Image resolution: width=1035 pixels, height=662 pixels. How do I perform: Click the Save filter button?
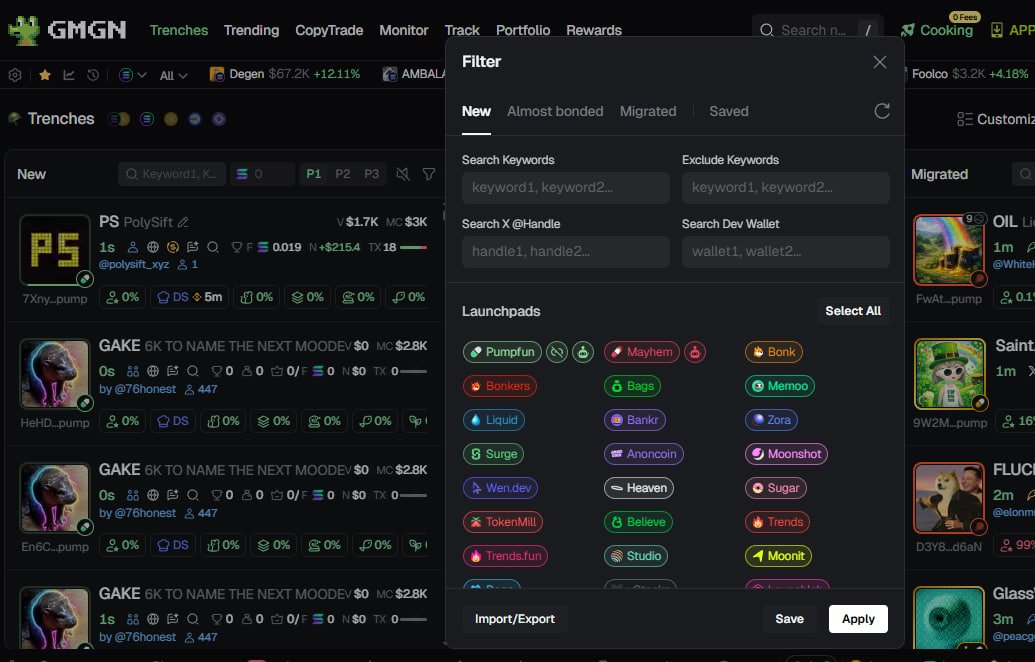pyautogui.click(x=789, y=619)
